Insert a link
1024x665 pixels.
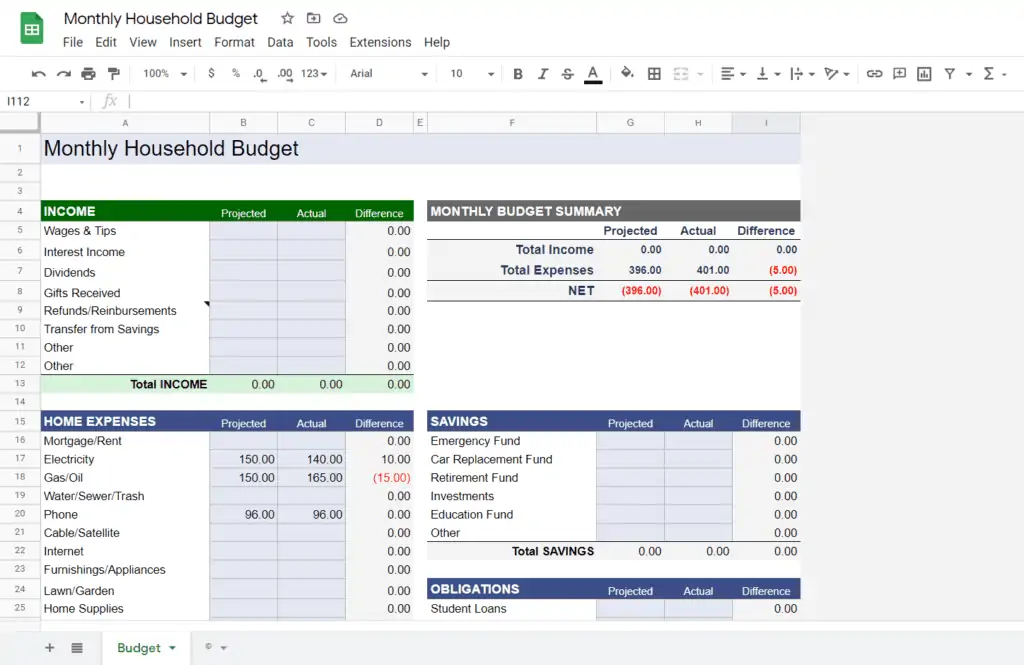(873, 73)
